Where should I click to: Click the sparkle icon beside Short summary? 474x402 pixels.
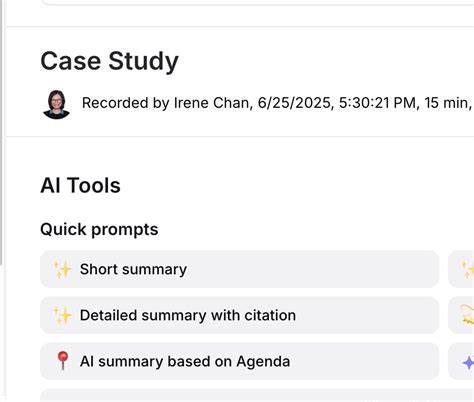click(63, 269)
